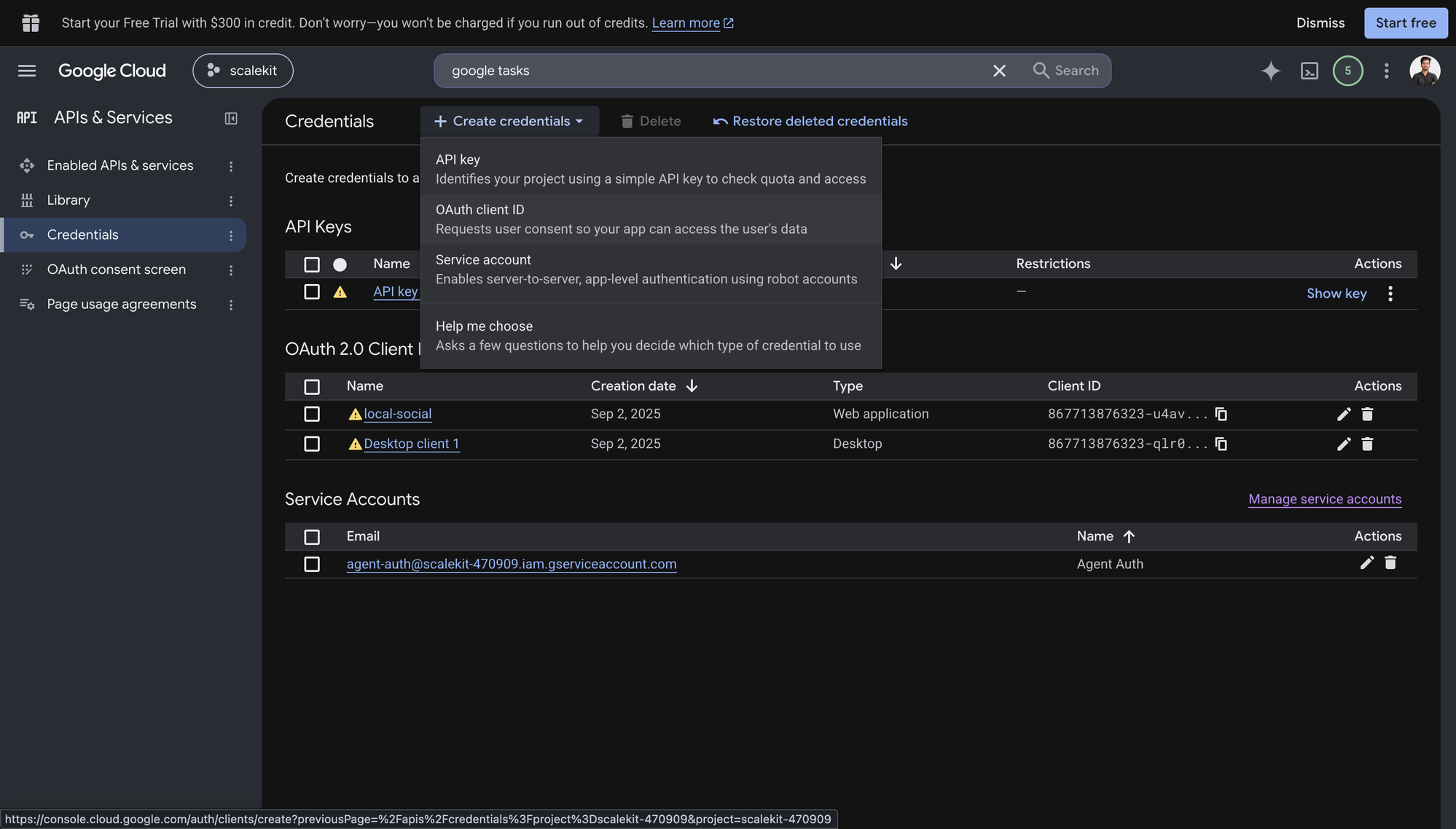Viewport: 1456px width, 829px height.
Task: Sort service accounts by Name arrow
Action: click(1129, 536)
